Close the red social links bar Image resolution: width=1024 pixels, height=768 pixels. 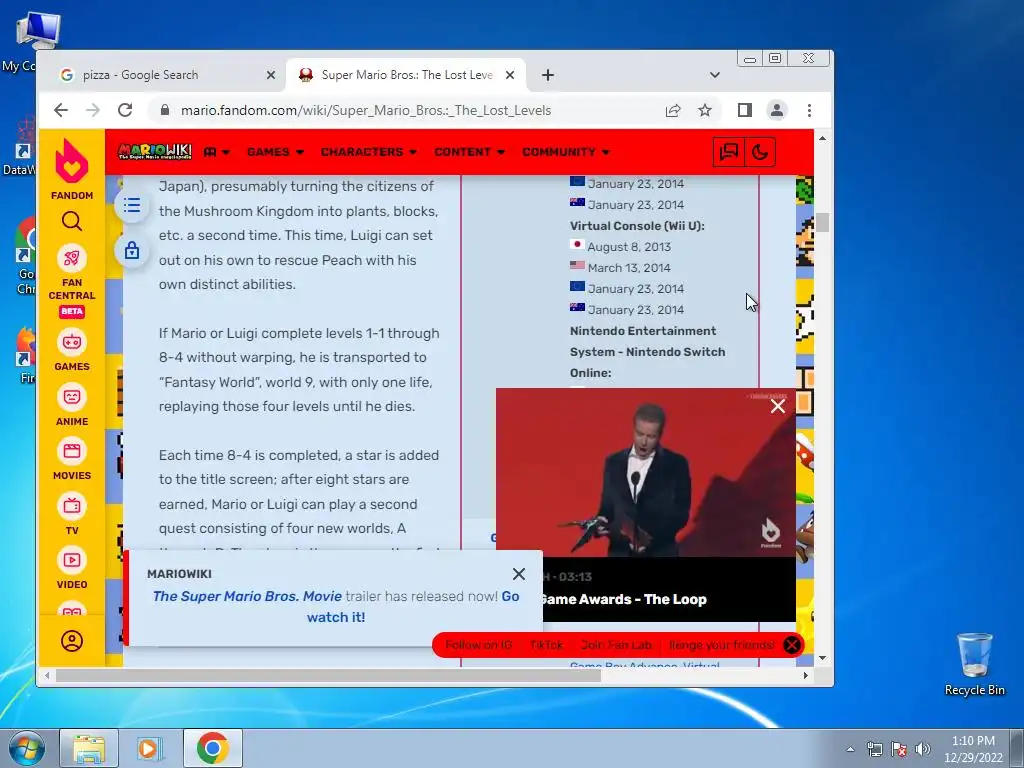coord(792,645)
